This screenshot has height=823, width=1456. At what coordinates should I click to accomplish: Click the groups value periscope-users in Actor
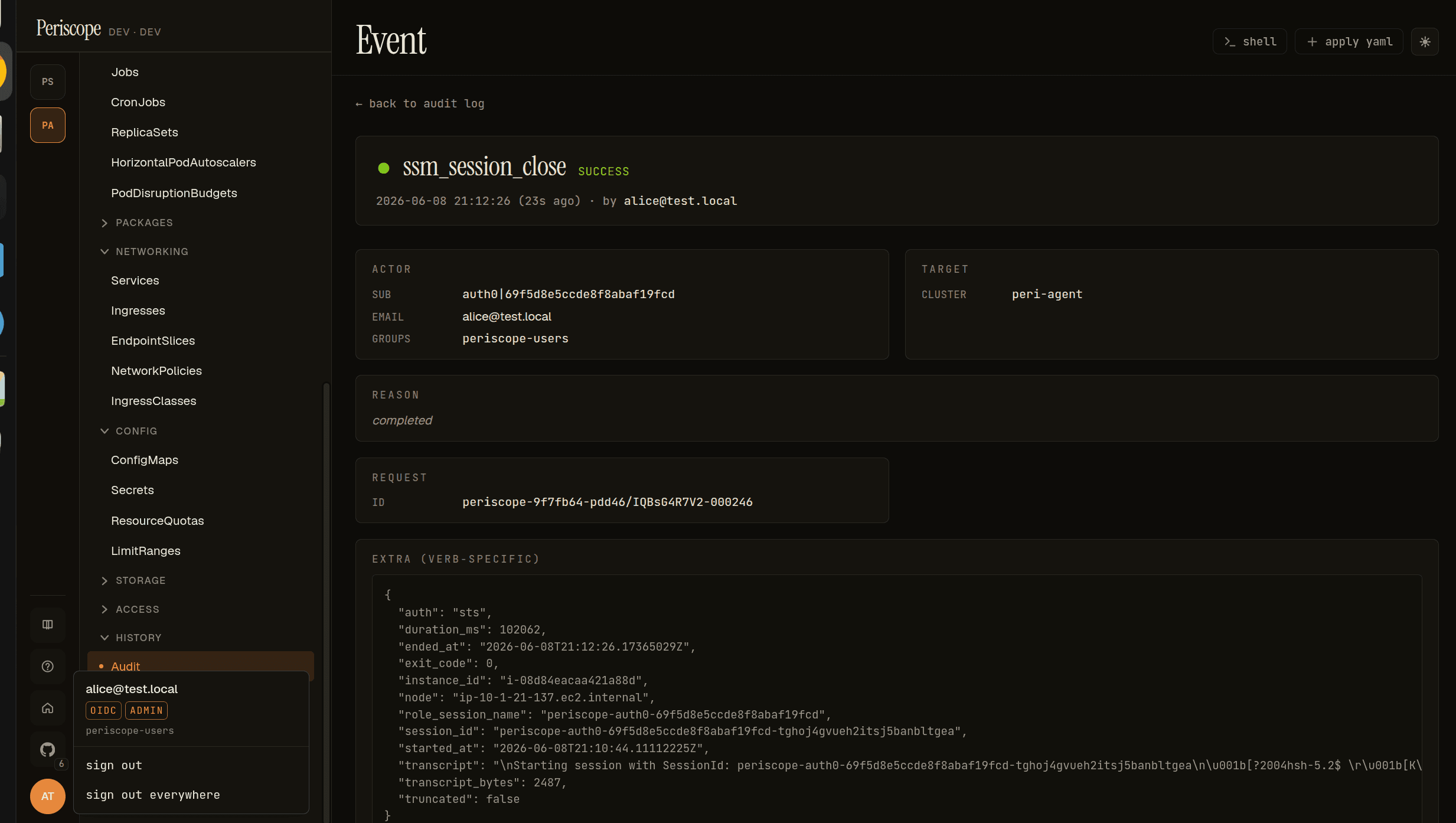tap(515, 338)
